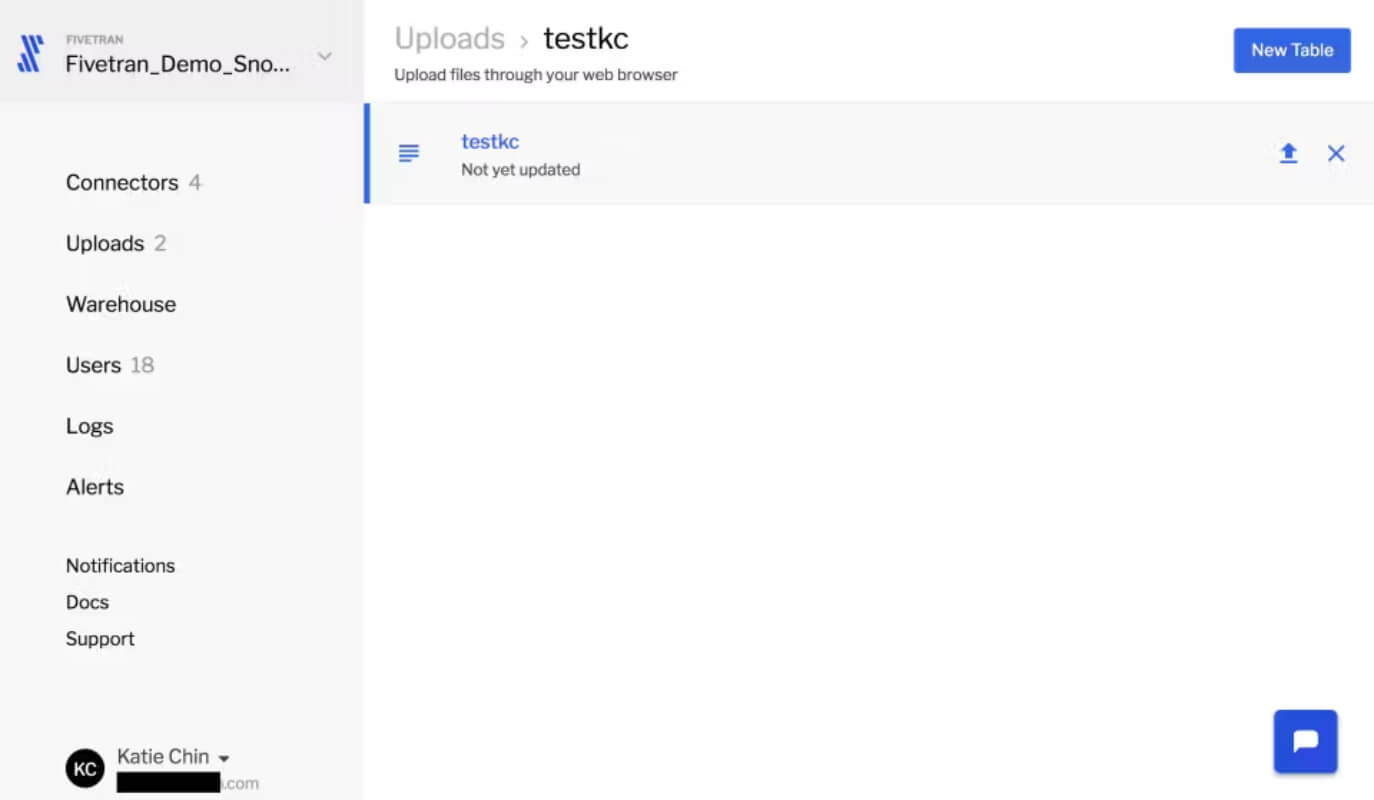Click the Notifications link
1374x800 pixels.
click(120, 565)
